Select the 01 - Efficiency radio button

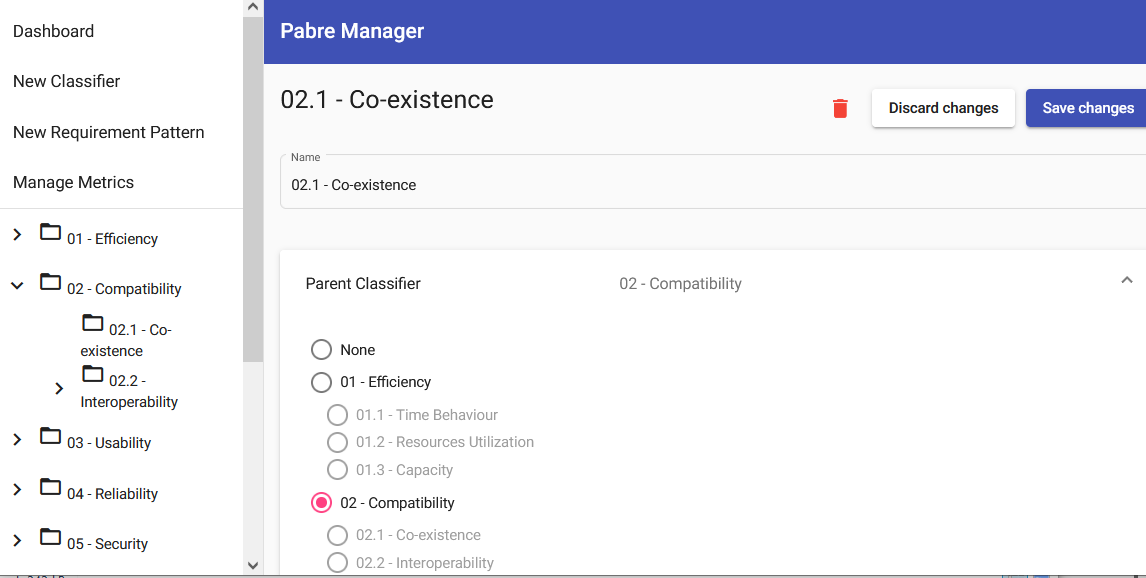tap(321, 382)
